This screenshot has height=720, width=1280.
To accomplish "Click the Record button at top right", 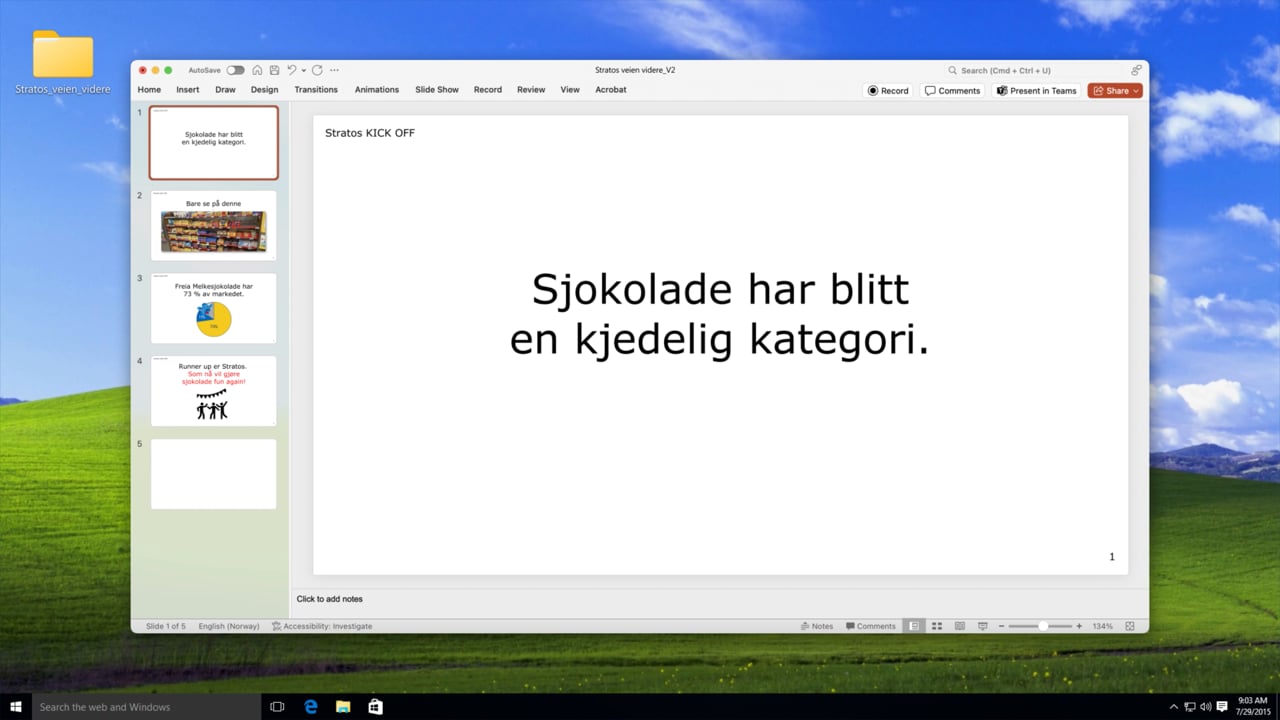I will coord(888,91).
